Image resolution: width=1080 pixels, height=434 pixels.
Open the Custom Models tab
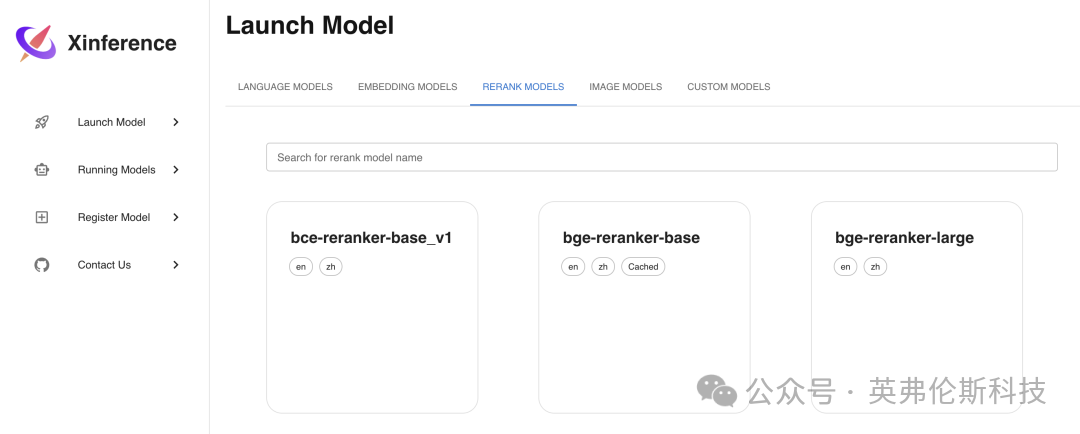[729, 87]
